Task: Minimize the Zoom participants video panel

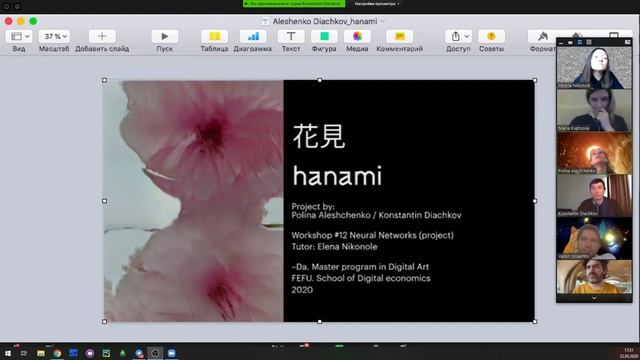Action: tap(561, 42)
